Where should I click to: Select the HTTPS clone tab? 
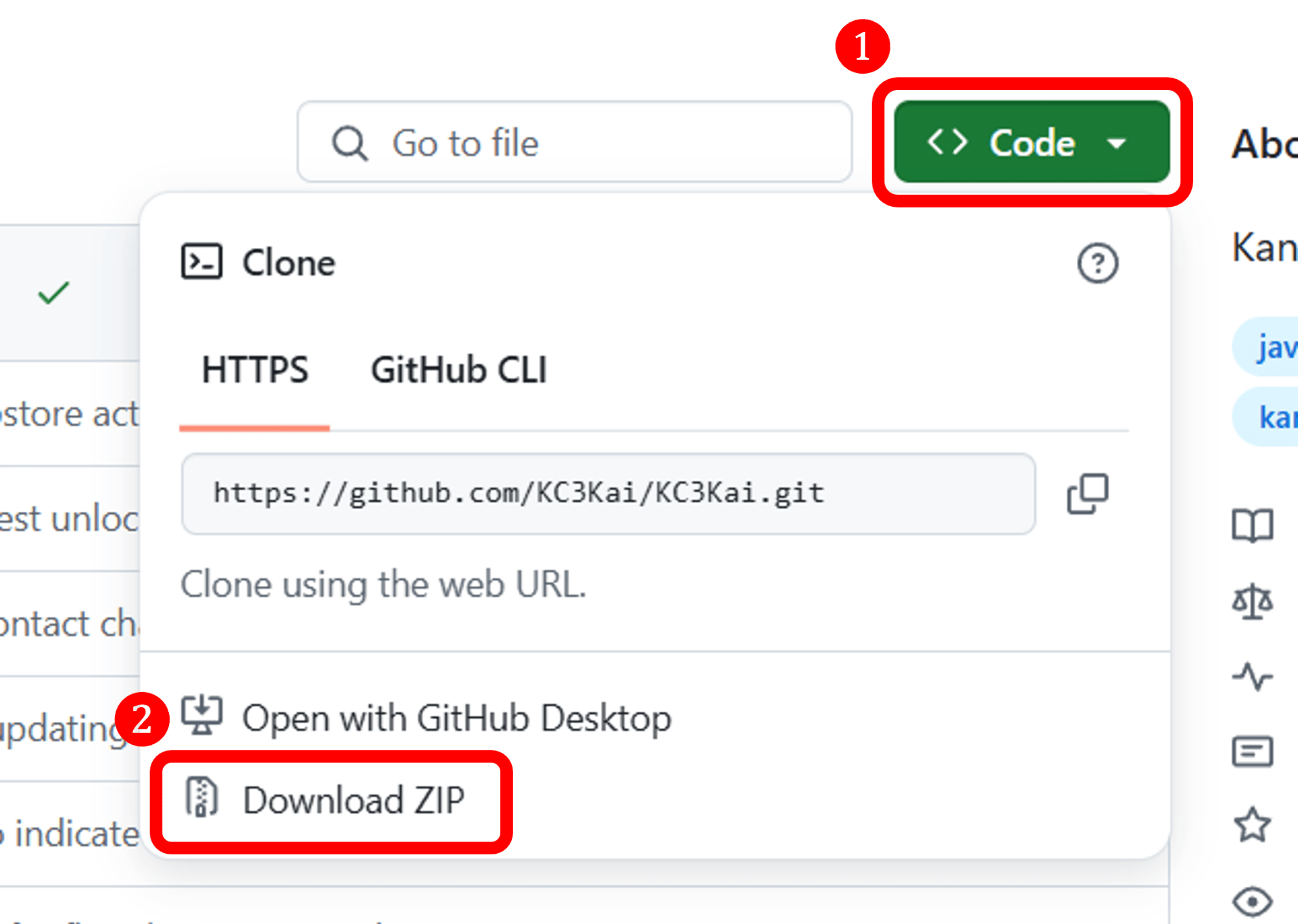pyautogui.click(x=255, y=370)
